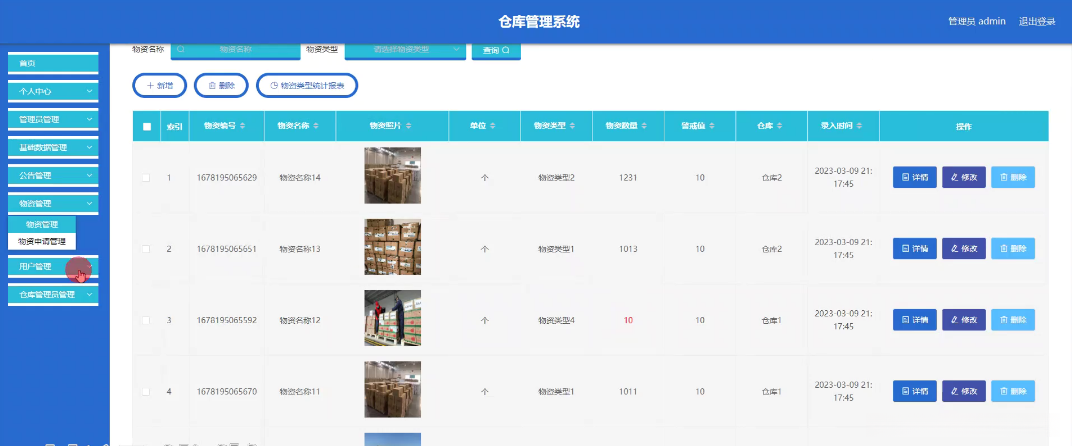Open the 物资类型统计报表 report button
1072x446 pixels.
point(307,86)
